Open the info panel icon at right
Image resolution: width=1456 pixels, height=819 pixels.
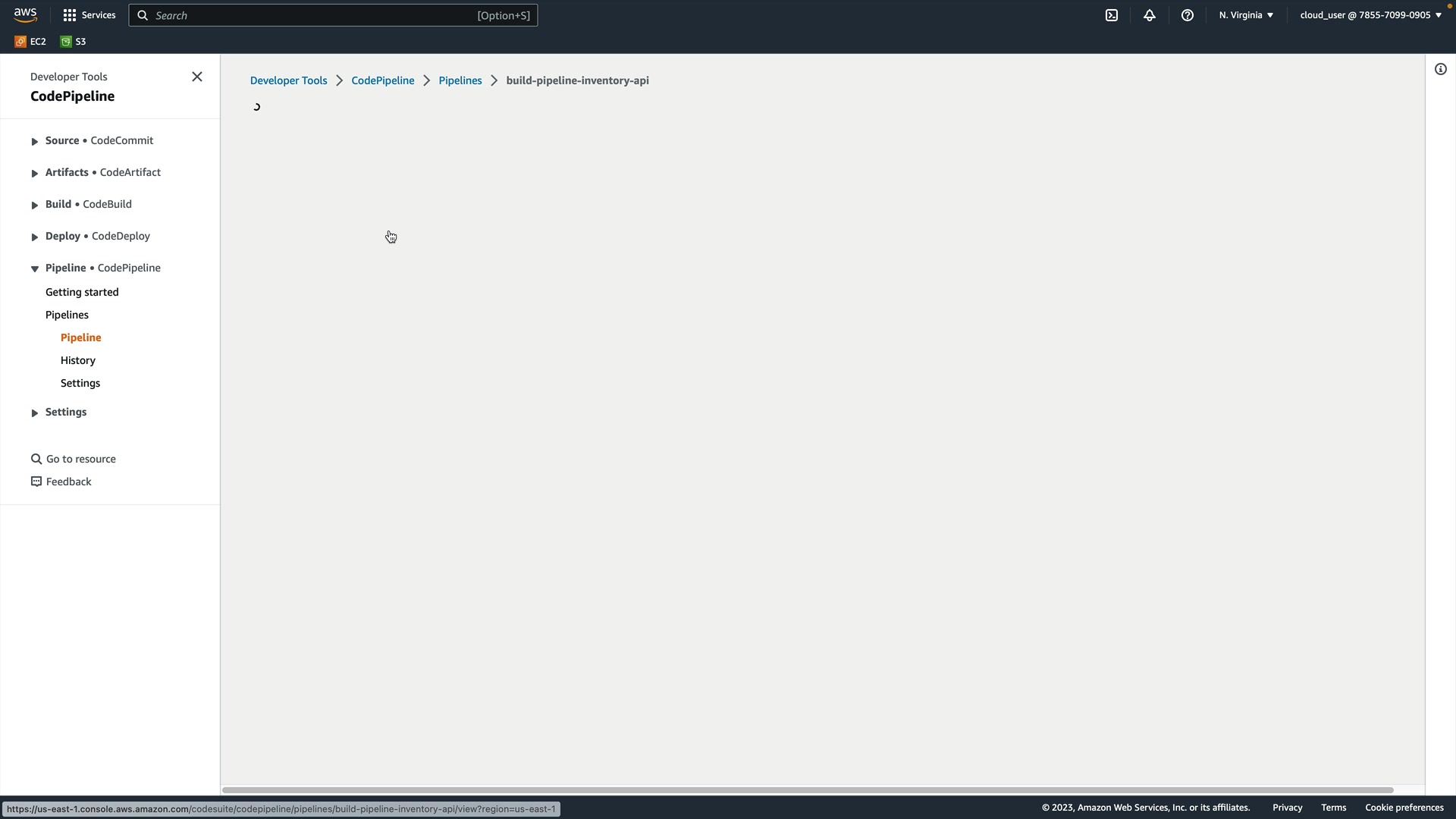tap(1440, 69)
